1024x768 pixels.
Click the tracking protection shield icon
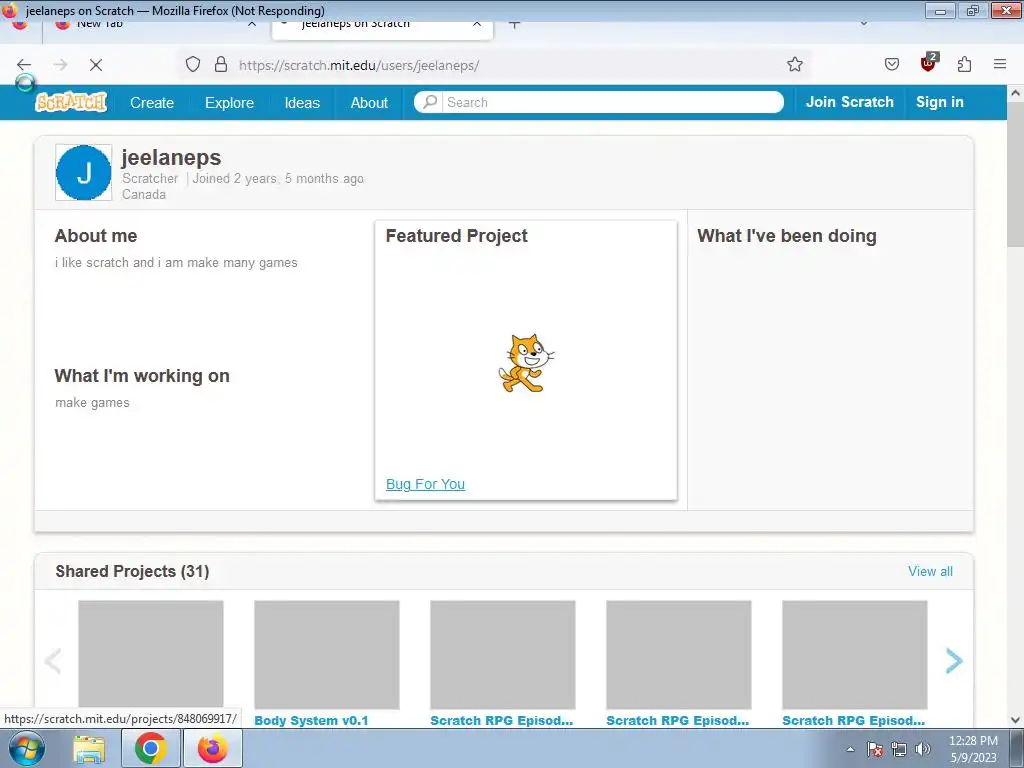193,64
